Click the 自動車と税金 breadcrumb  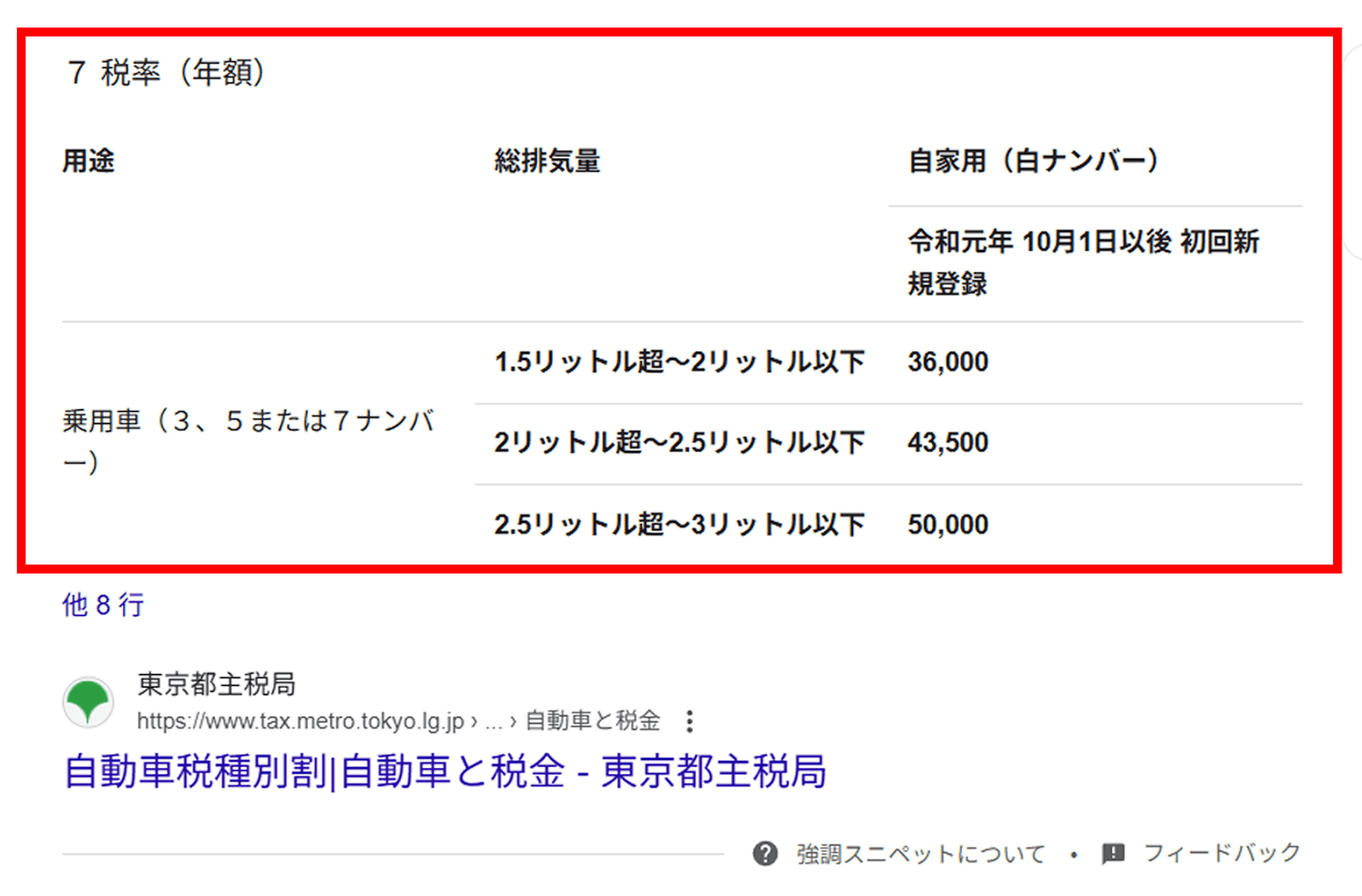(592, 721)
